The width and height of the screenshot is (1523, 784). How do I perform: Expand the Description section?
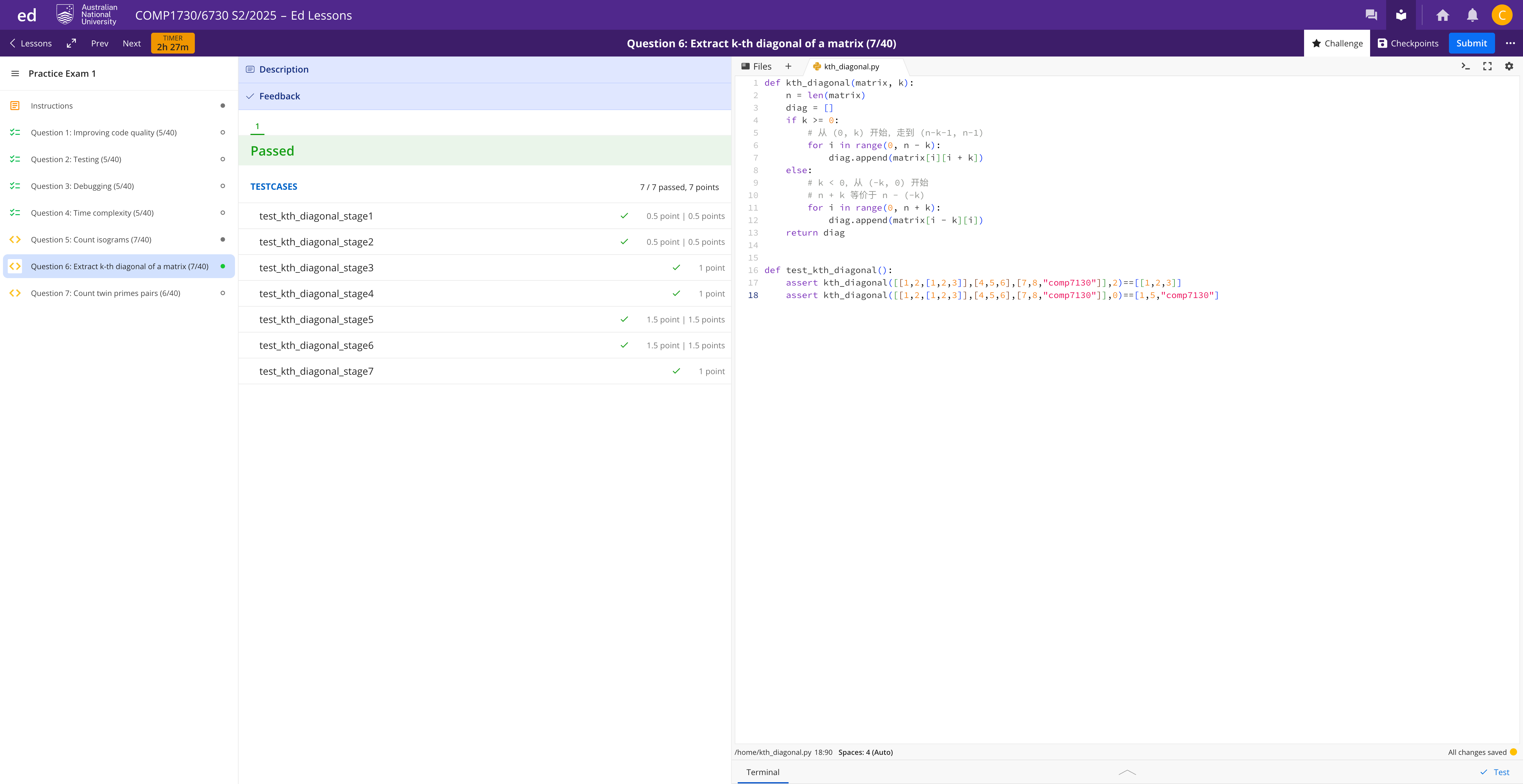point(485,69)
